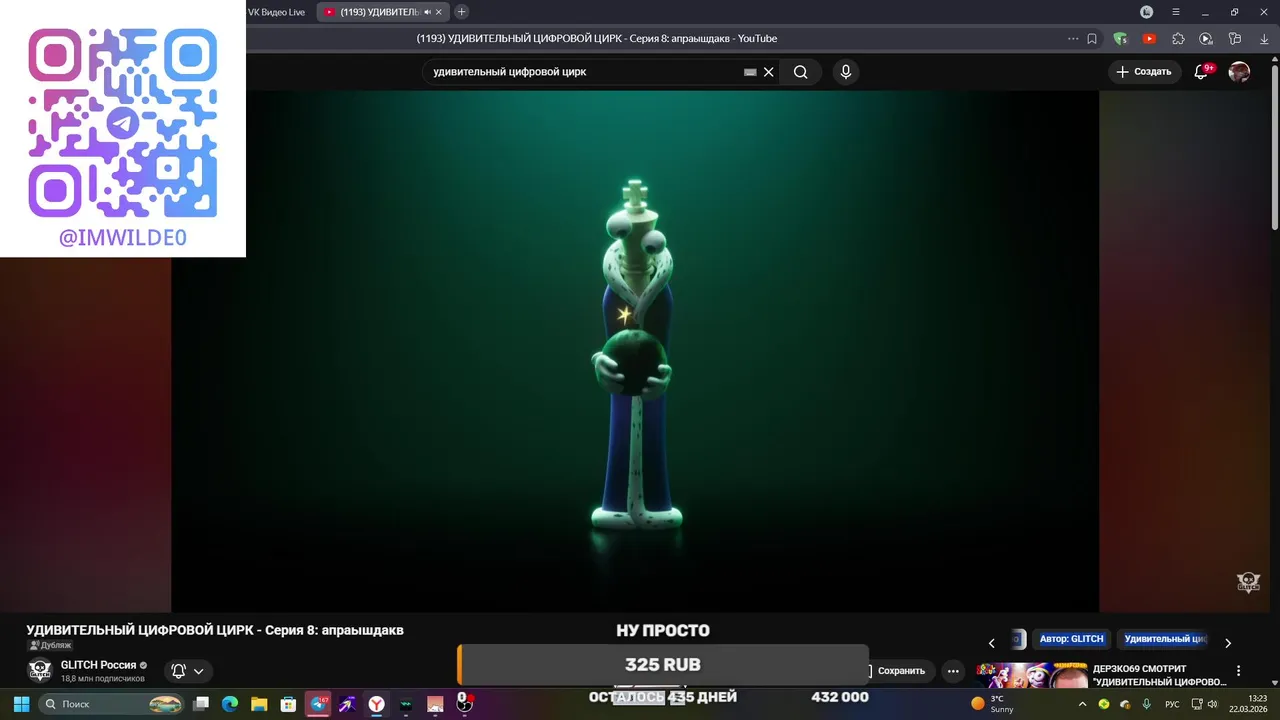Click the scrollbar up arrow
The width and height of the screenshot is (1280, 720).
1274,60
